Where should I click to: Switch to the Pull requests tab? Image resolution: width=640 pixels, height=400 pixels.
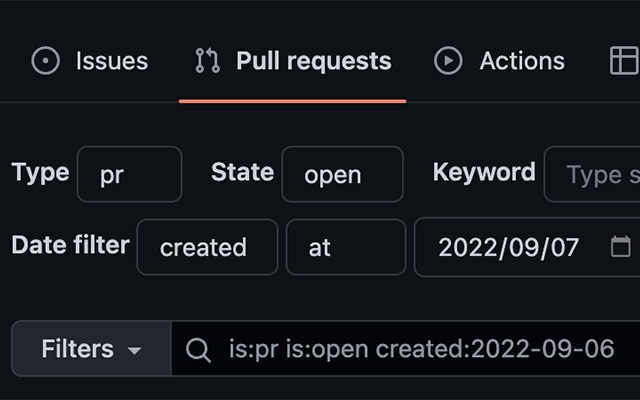coord(313,61)
